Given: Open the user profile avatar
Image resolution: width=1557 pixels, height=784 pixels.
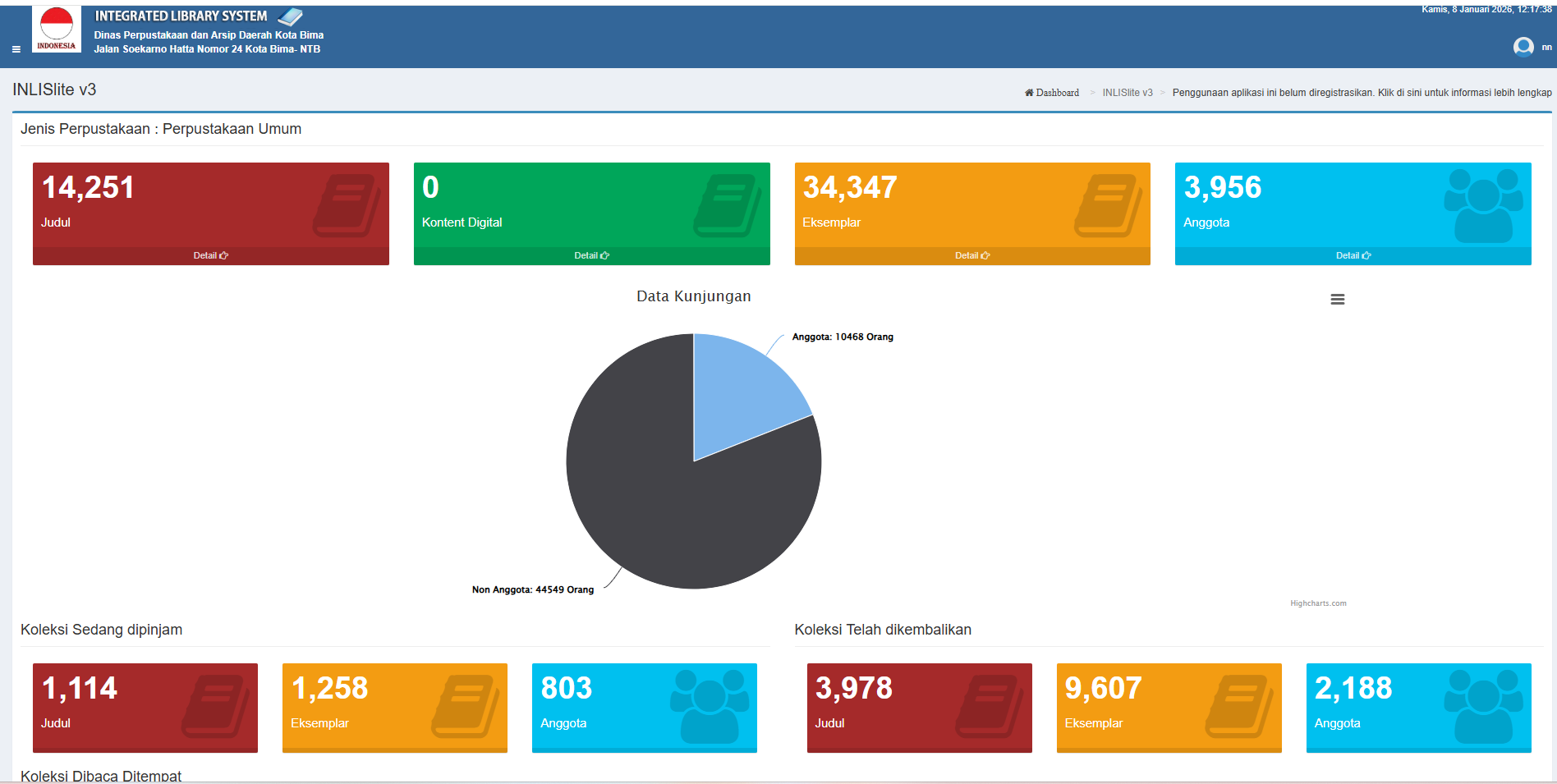Looking at the screenshot, I should [x=1523, y=47].
